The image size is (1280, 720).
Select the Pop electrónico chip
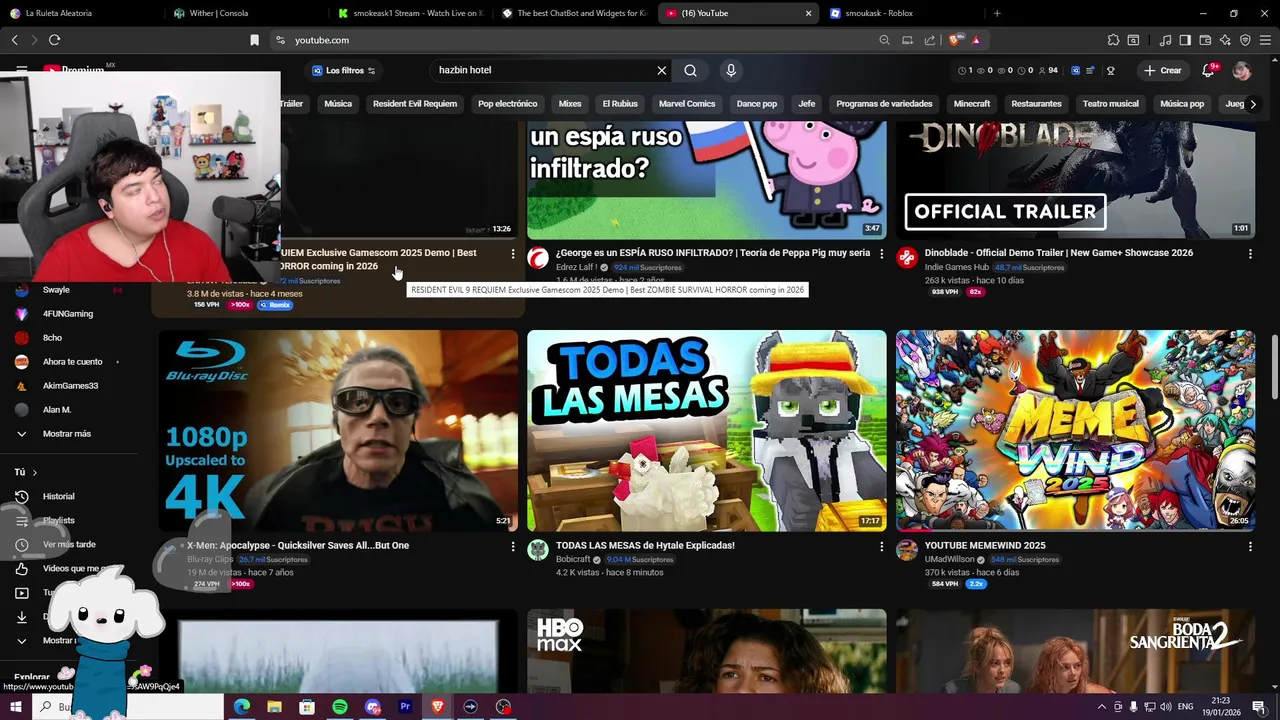(x=508, y=104)
